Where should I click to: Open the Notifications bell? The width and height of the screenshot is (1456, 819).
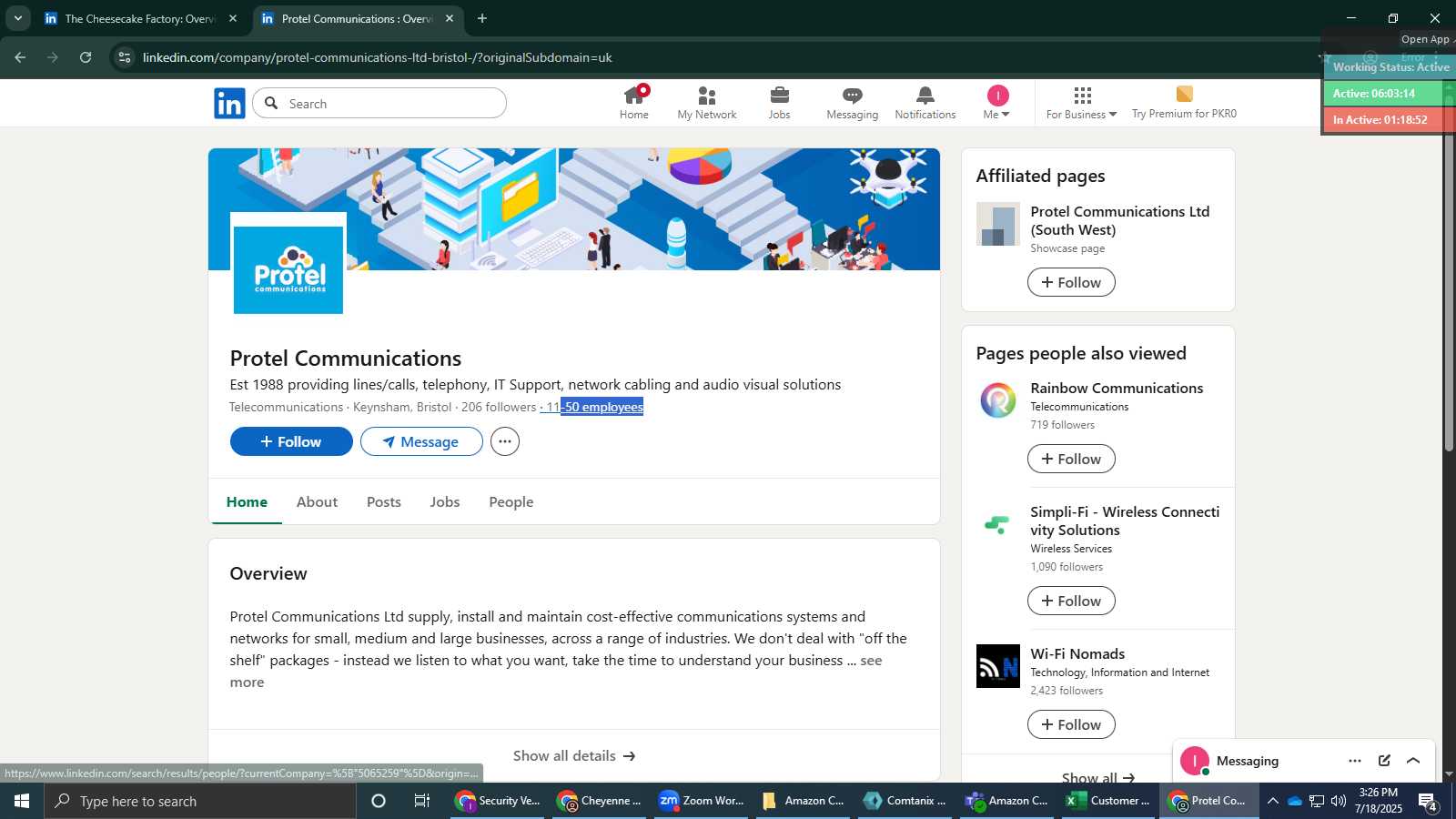pyautogui.click(x=925, y=103)
